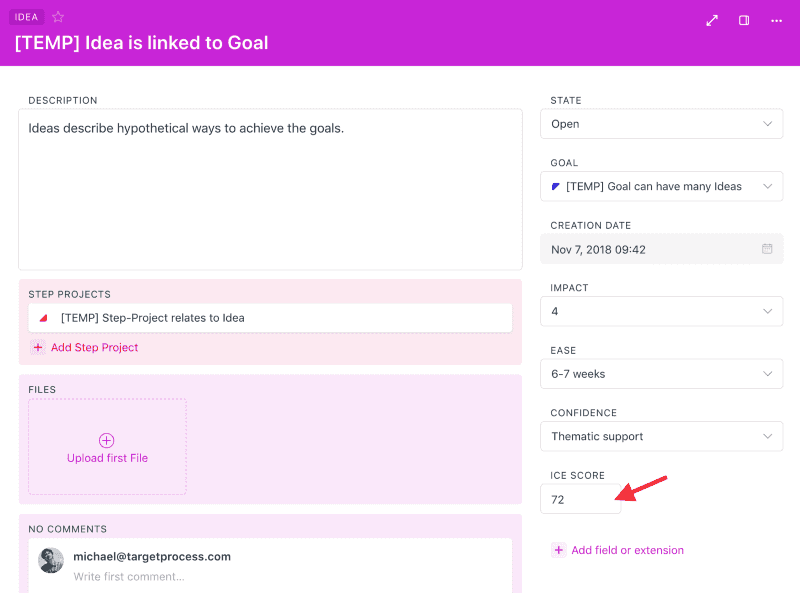
Task: Click the user avatar in the comments section
Action: [x=51, y=561]
